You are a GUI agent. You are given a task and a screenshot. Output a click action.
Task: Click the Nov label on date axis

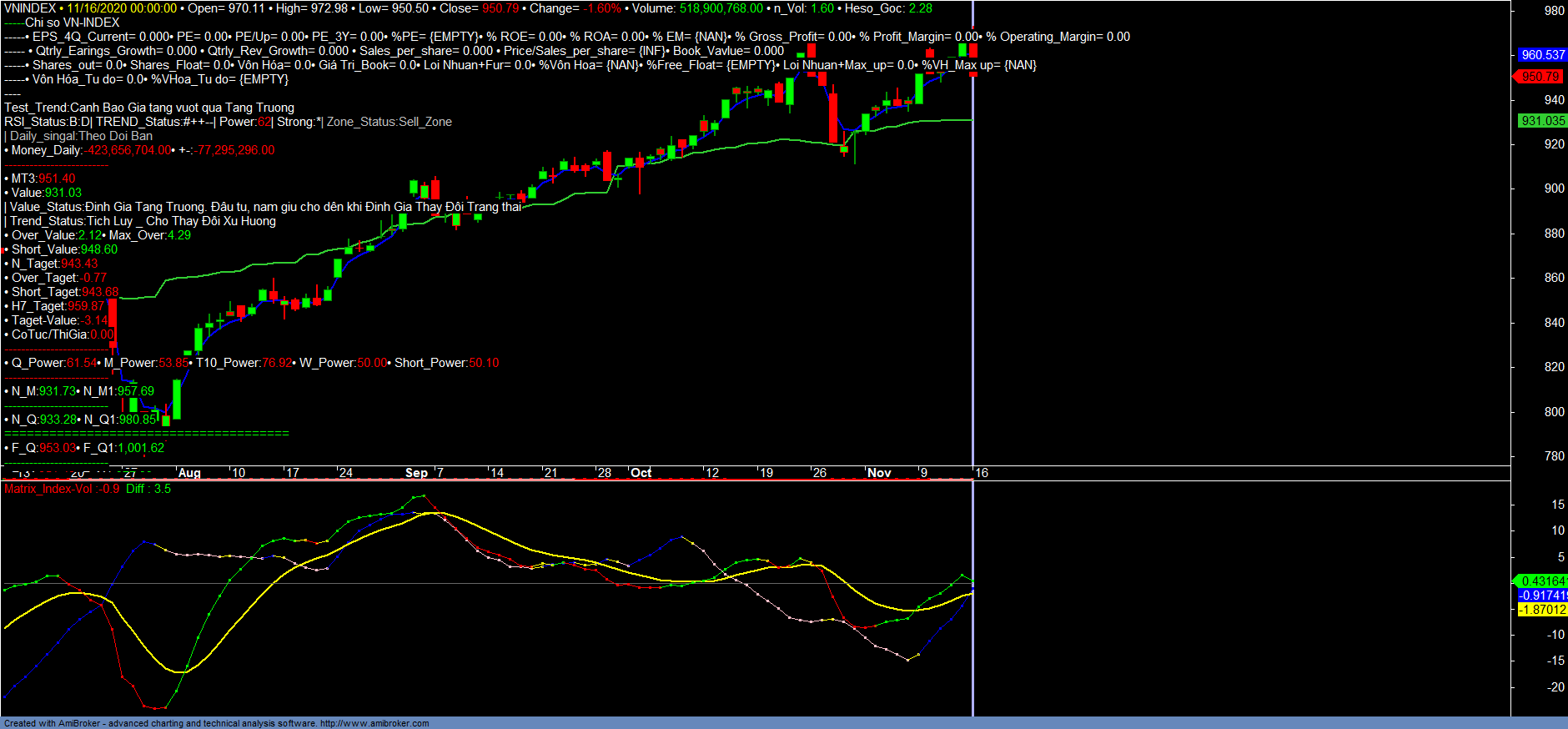pos(879,473)
